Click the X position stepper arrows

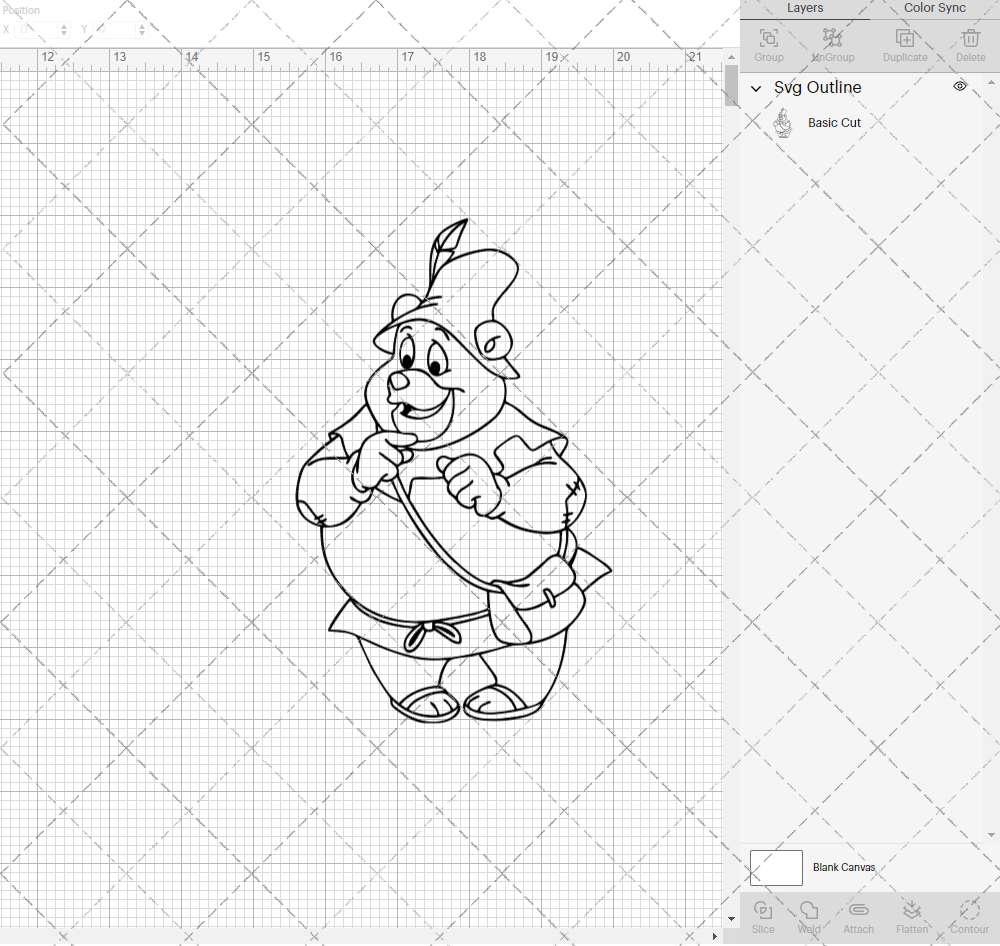pos(64,30)
